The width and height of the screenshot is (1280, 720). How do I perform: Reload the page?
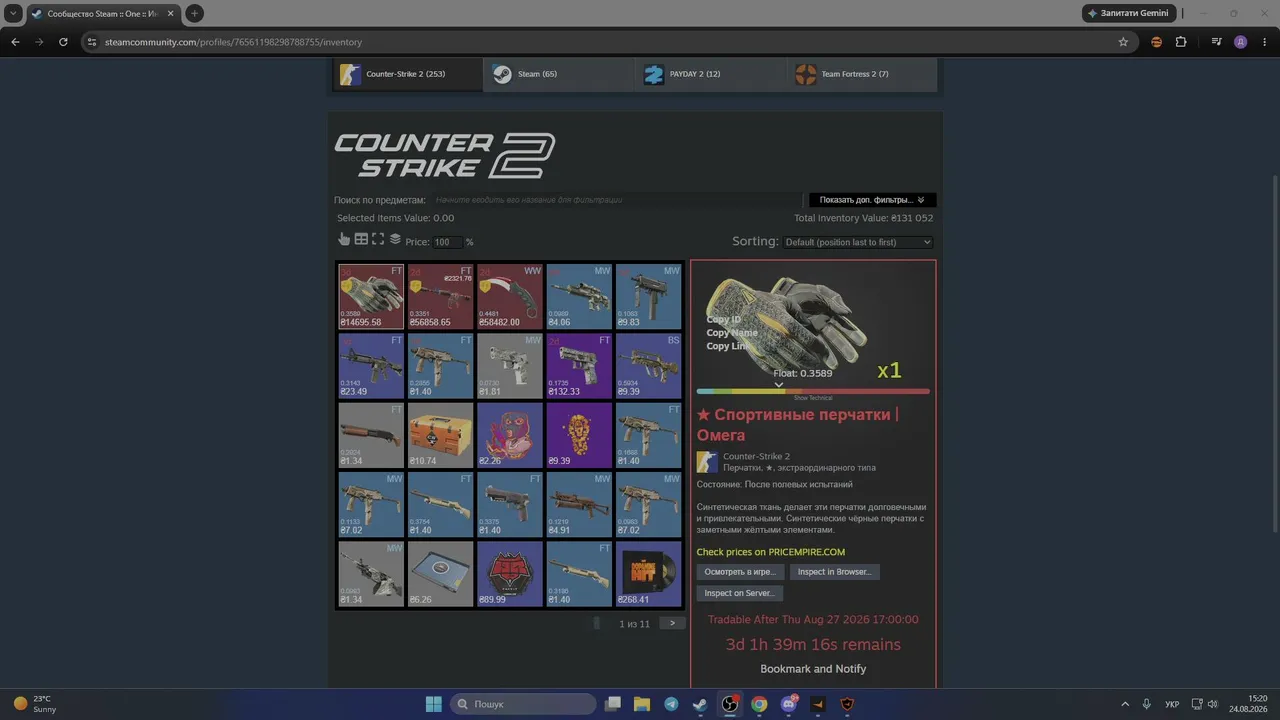coord(63,42)
